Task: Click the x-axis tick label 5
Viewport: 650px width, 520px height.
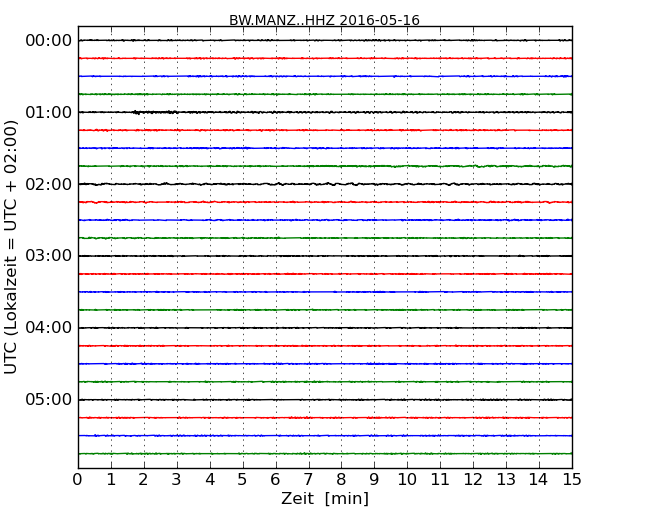Action: [242, 480]
